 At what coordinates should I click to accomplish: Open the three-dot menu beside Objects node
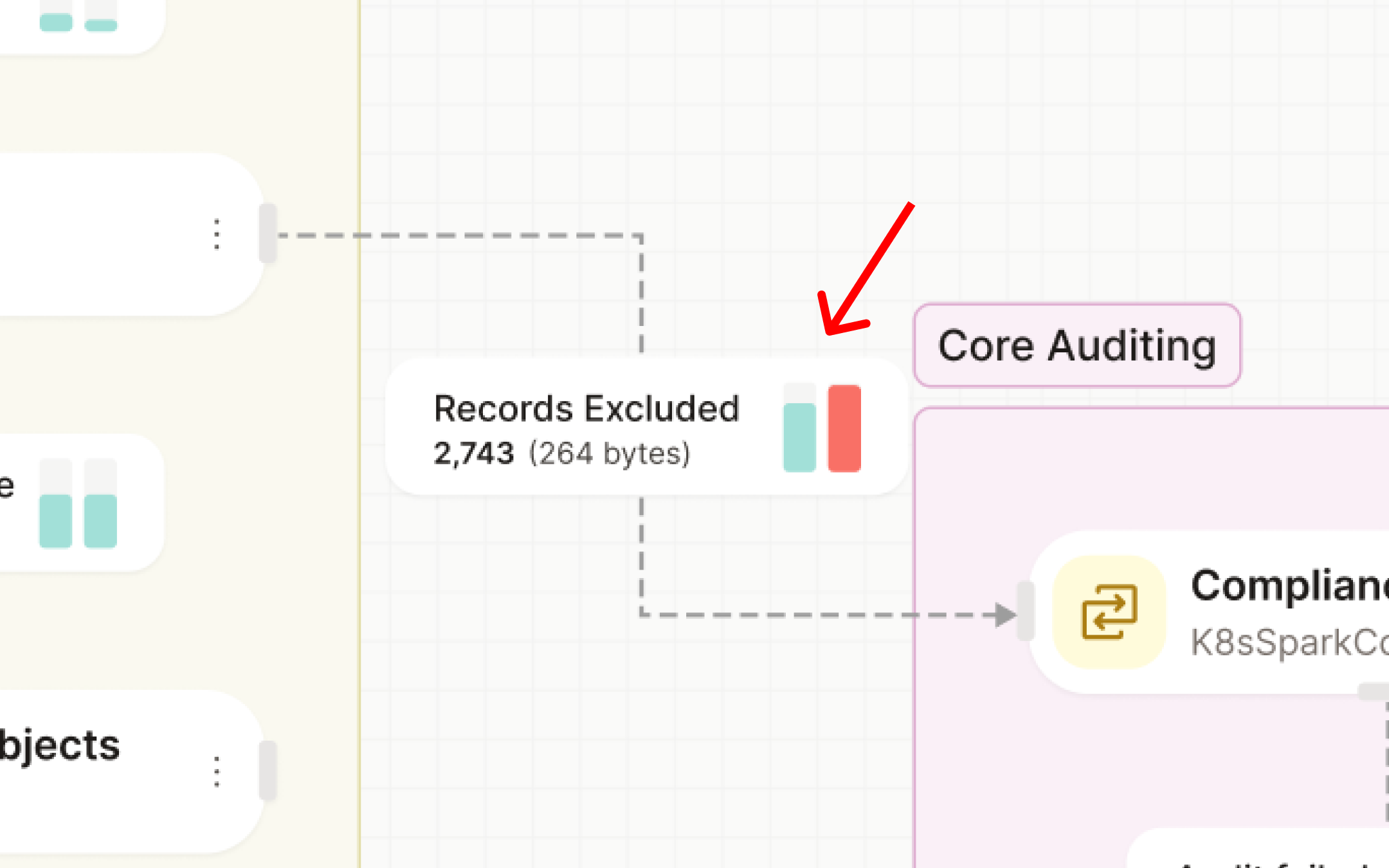pyautogui.click(x=217, y=772)
